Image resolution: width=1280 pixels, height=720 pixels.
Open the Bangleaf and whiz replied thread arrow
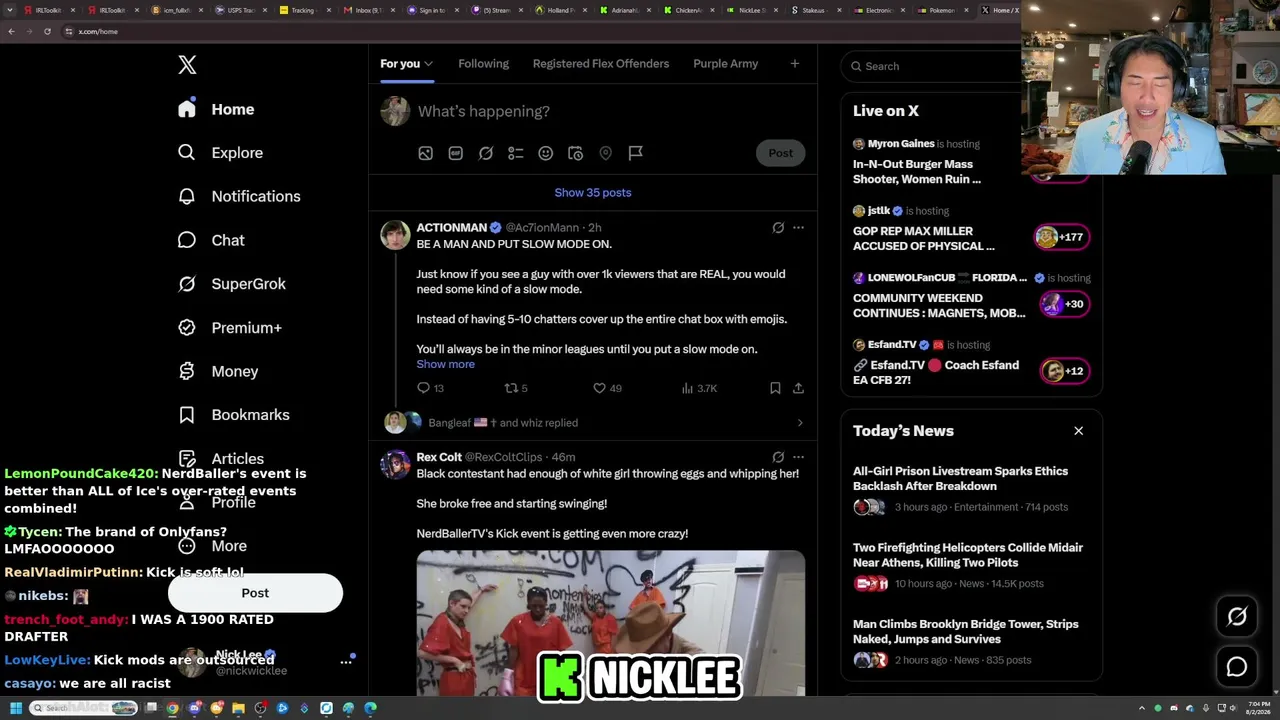tap(800, 423)
